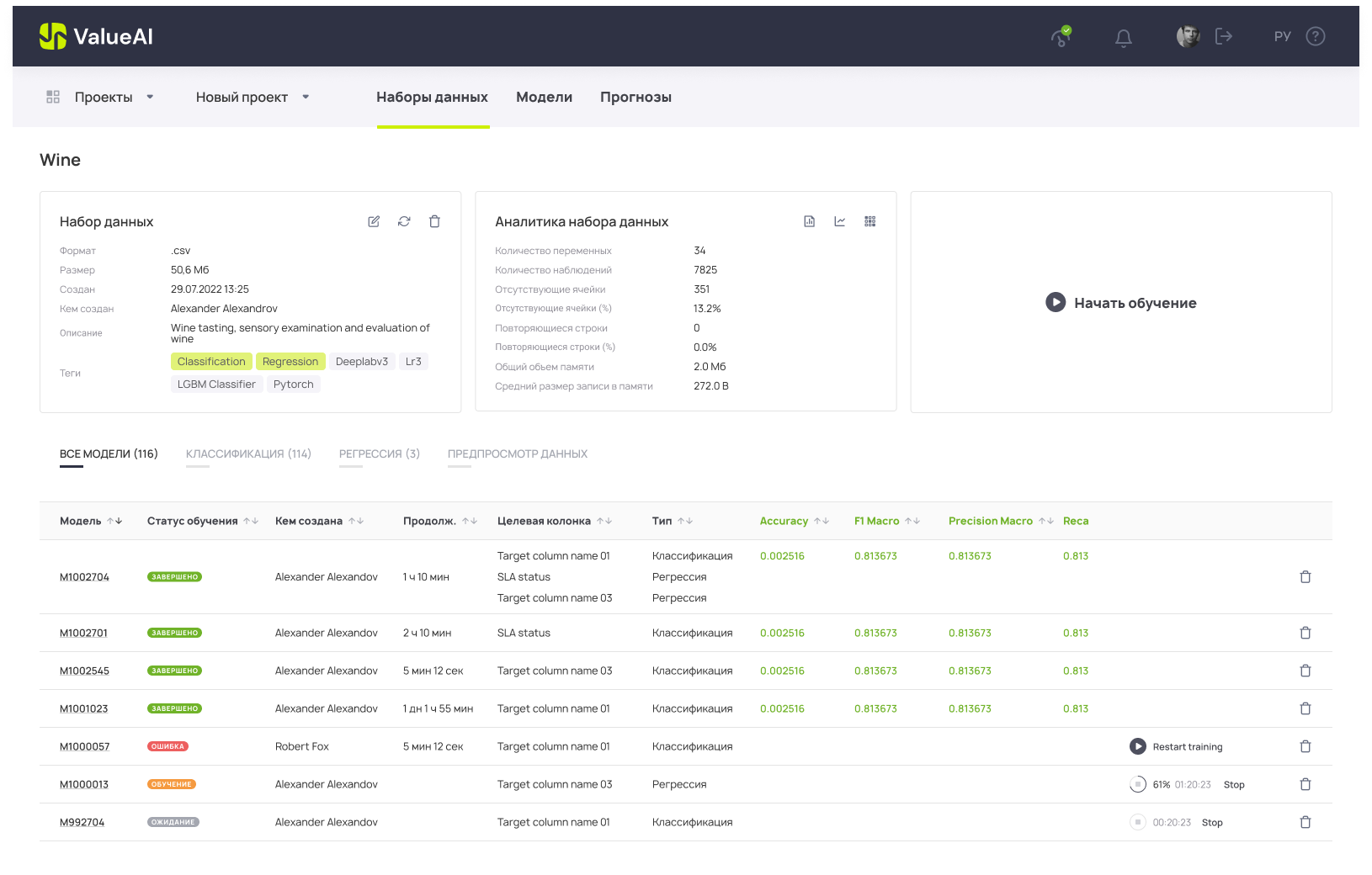Viewport: 1372px width, 875px height.
Task: Refresh the dataset card
Action: [x=404, y=221]
